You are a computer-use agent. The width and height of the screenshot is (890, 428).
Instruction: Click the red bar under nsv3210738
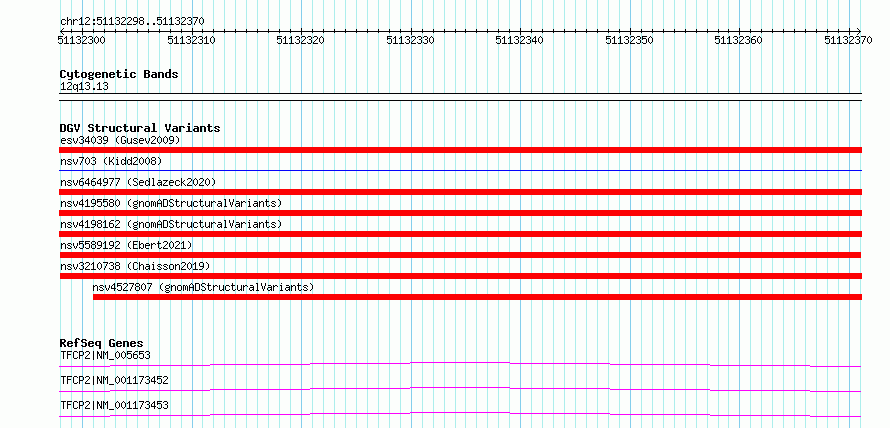(460, 276)
